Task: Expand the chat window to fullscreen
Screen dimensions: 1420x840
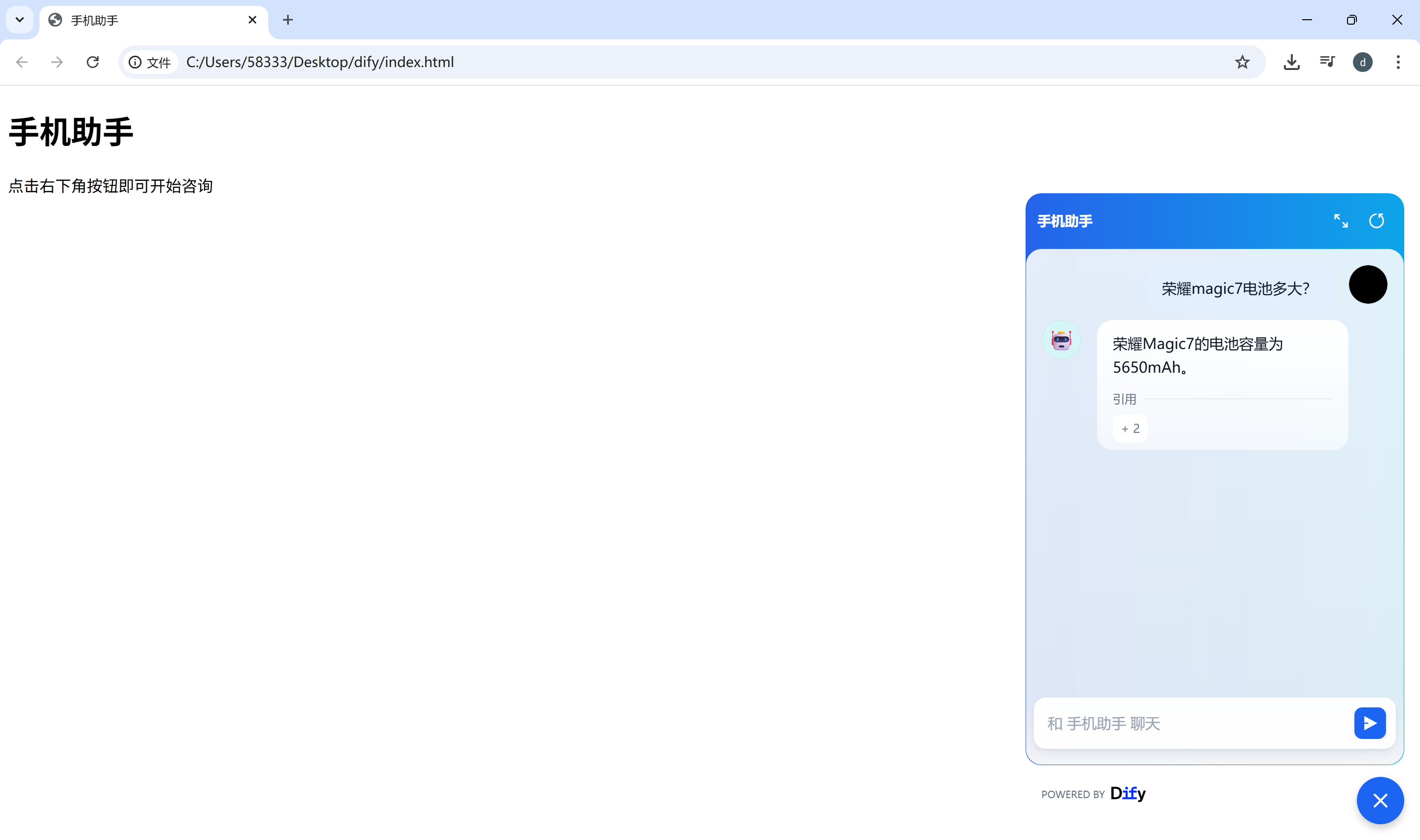Action: pos(1340,221)
